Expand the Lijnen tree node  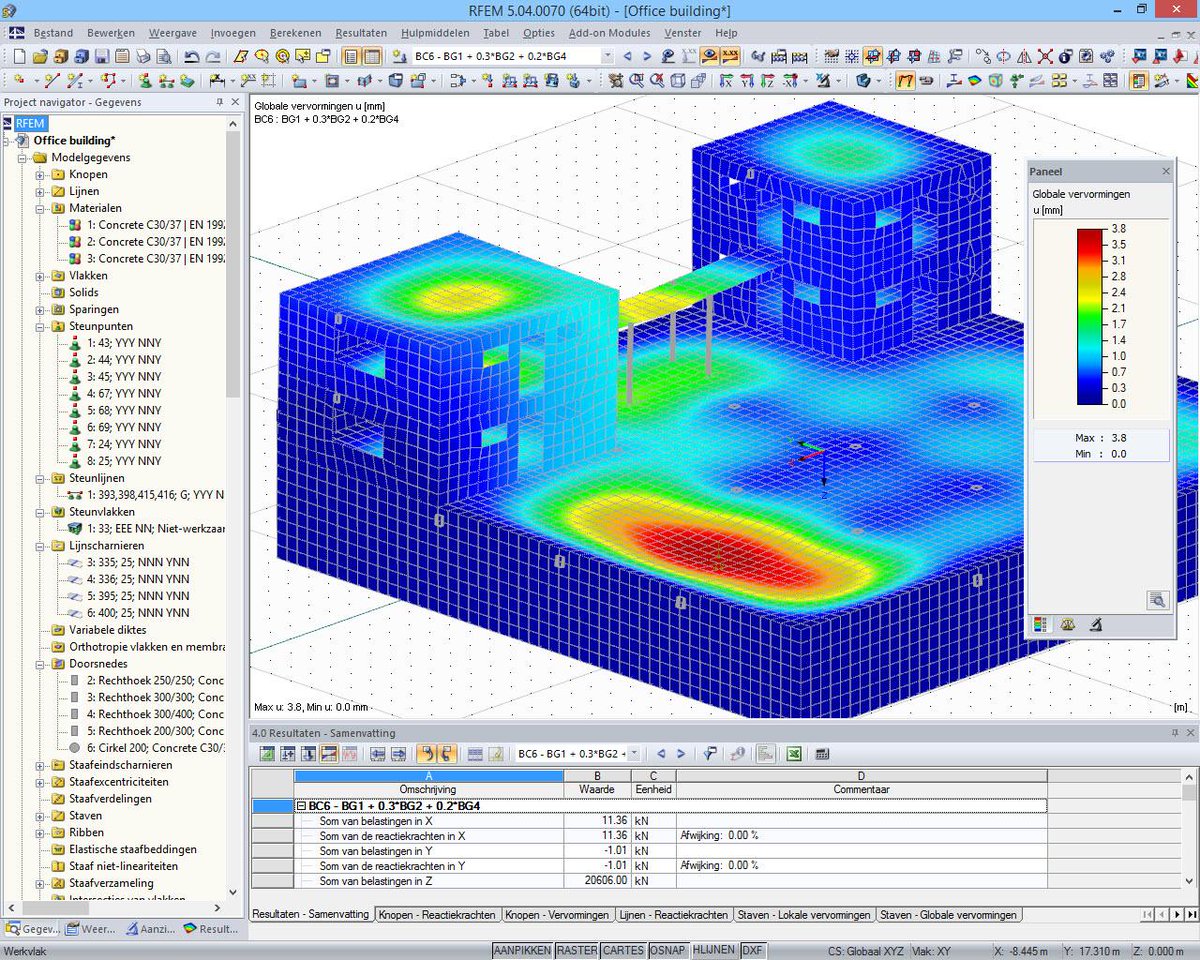[40, 191]
